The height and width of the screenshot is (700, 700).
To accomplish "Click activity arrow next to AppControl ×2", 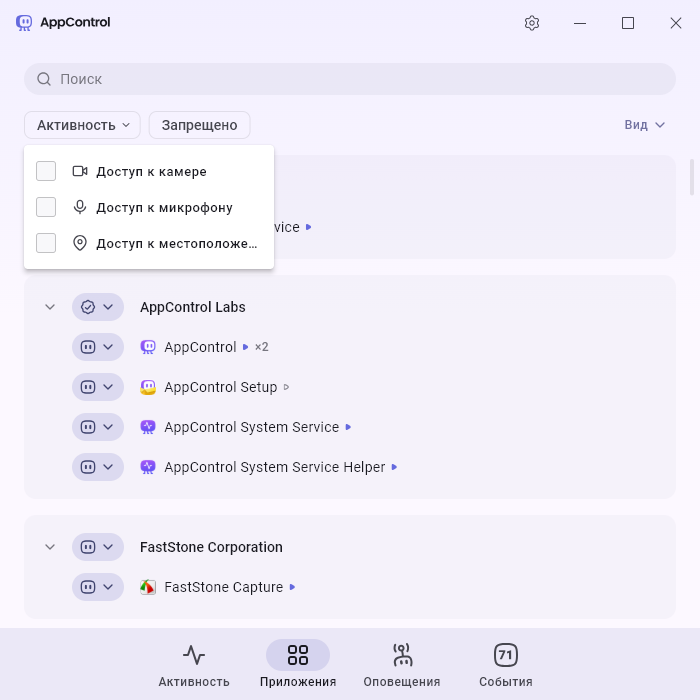I will pyautogui.click(x=245, y=347).
